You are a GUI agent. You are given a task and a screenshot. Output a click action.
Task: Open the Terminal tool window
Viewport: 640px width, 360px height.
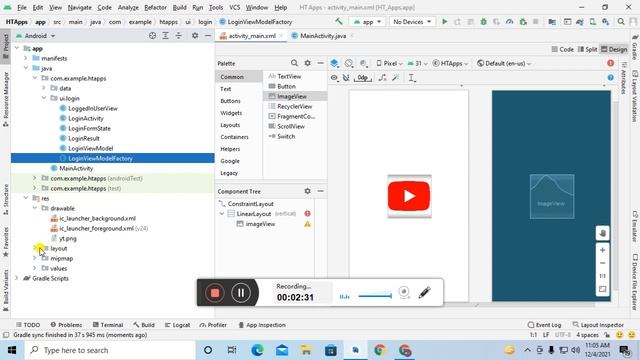click(108, 325)
